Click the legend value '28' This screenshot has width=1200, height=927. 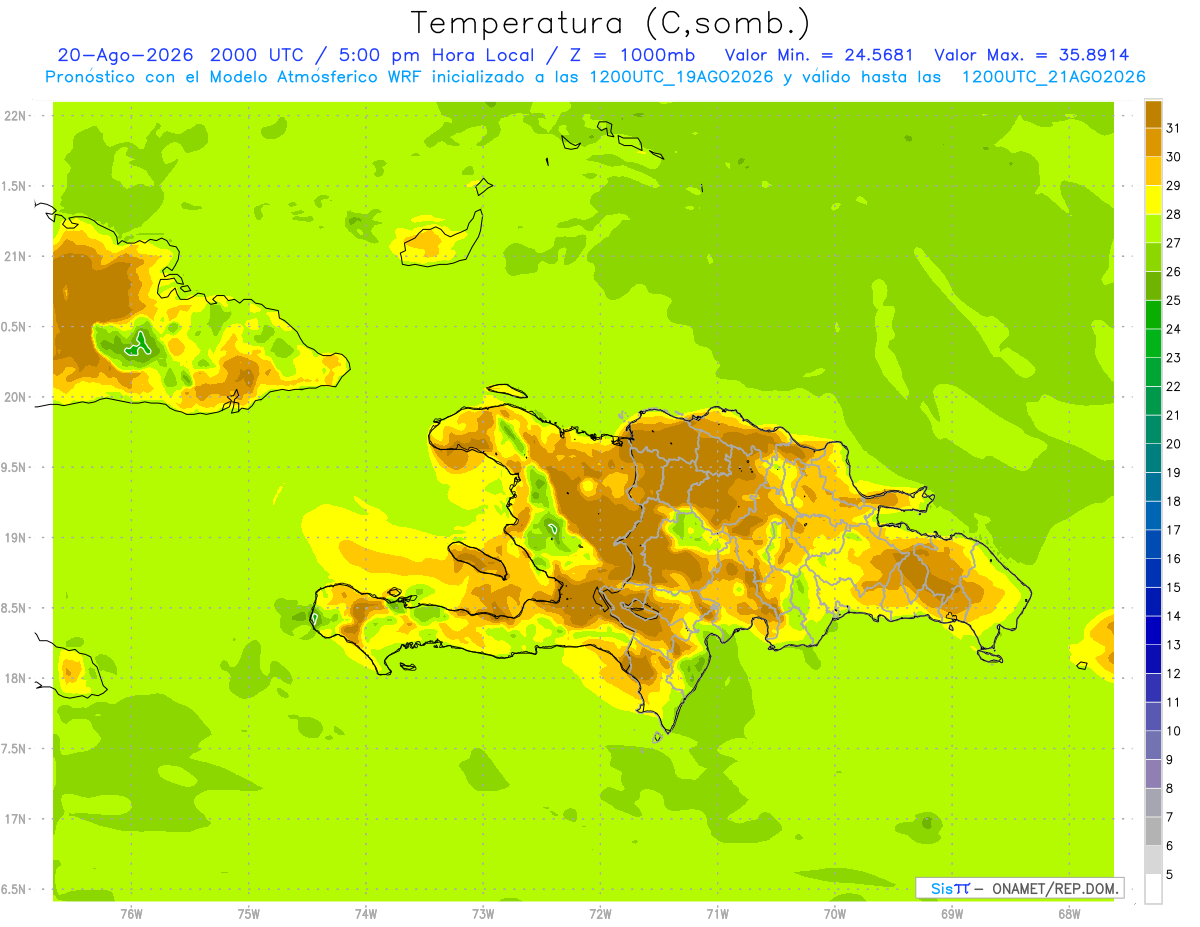pos(1173,214)
